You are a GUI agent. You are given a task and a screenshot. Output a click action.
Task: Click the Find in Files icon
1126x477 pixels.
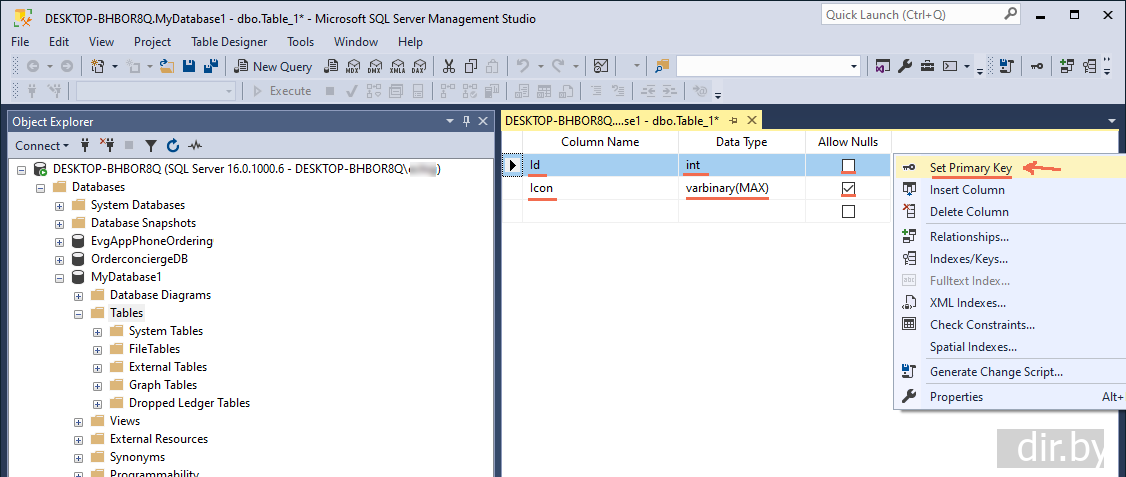click(661, 66)
